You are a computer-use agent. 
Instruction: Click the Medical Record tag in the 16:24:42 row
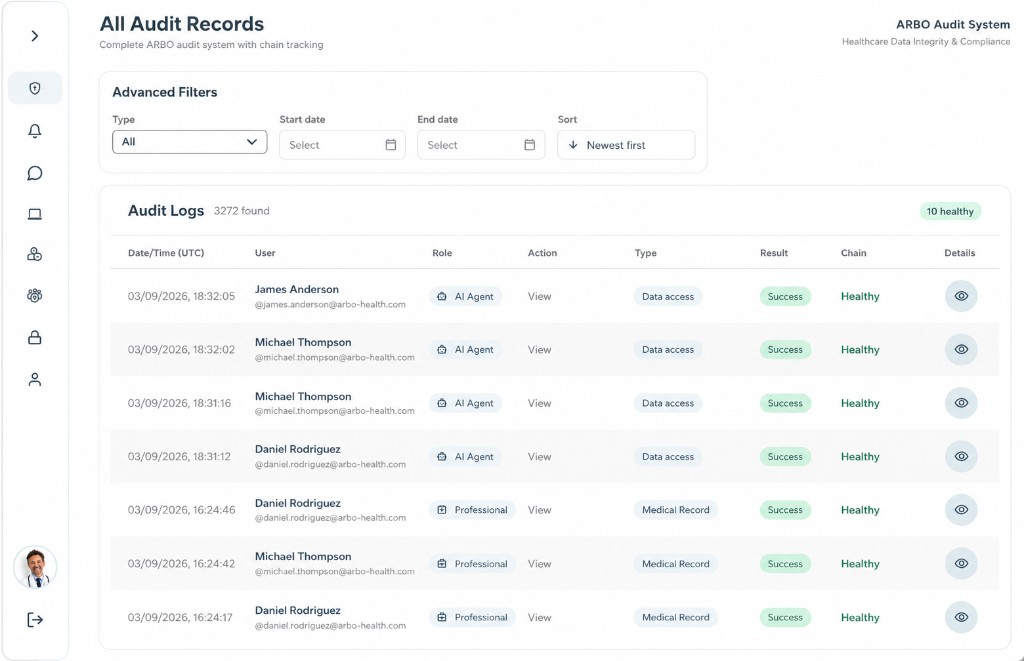point(675,564)
